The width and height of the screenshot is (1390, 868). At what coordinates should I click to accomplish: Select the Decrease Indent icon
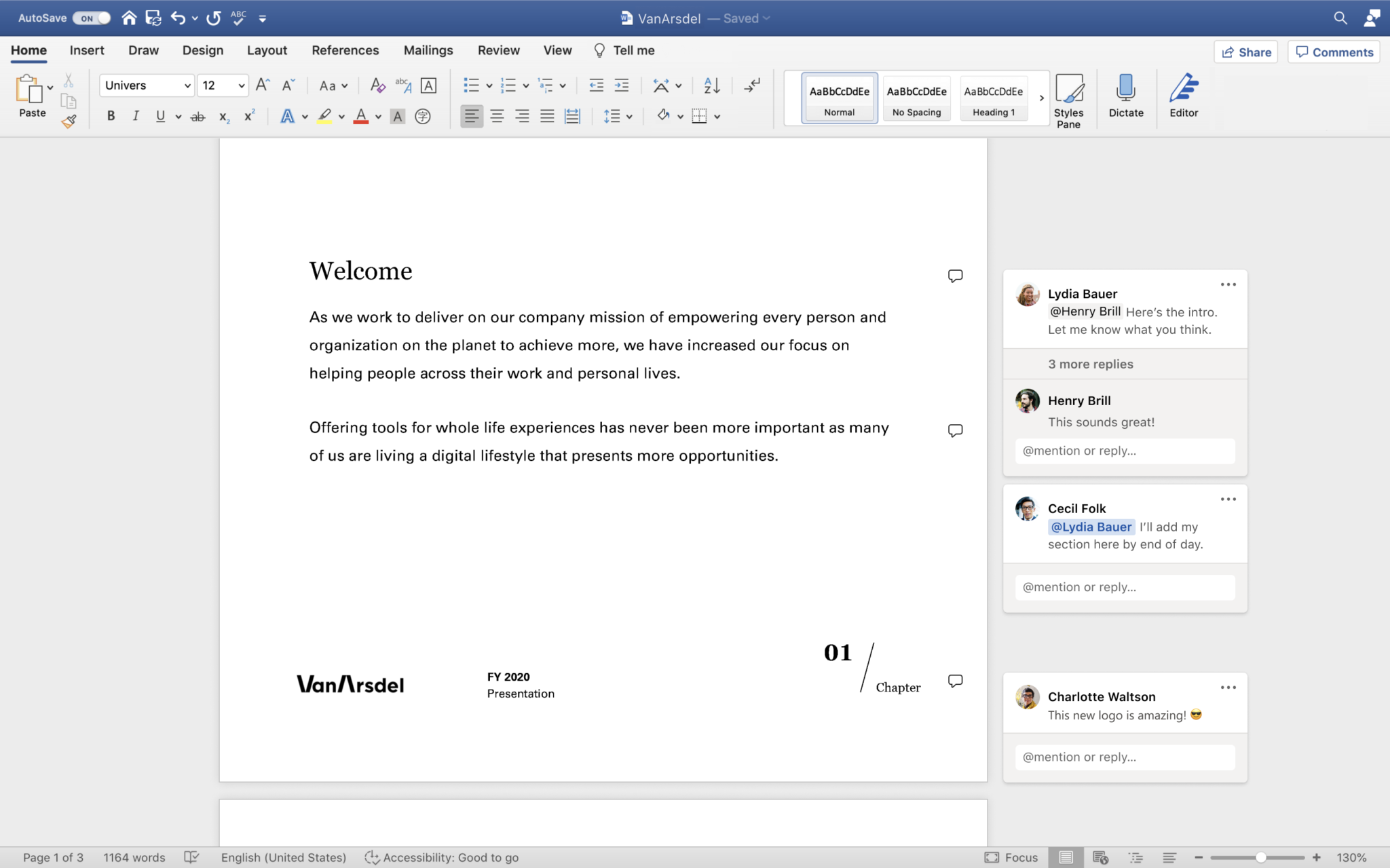pos(596,86)
